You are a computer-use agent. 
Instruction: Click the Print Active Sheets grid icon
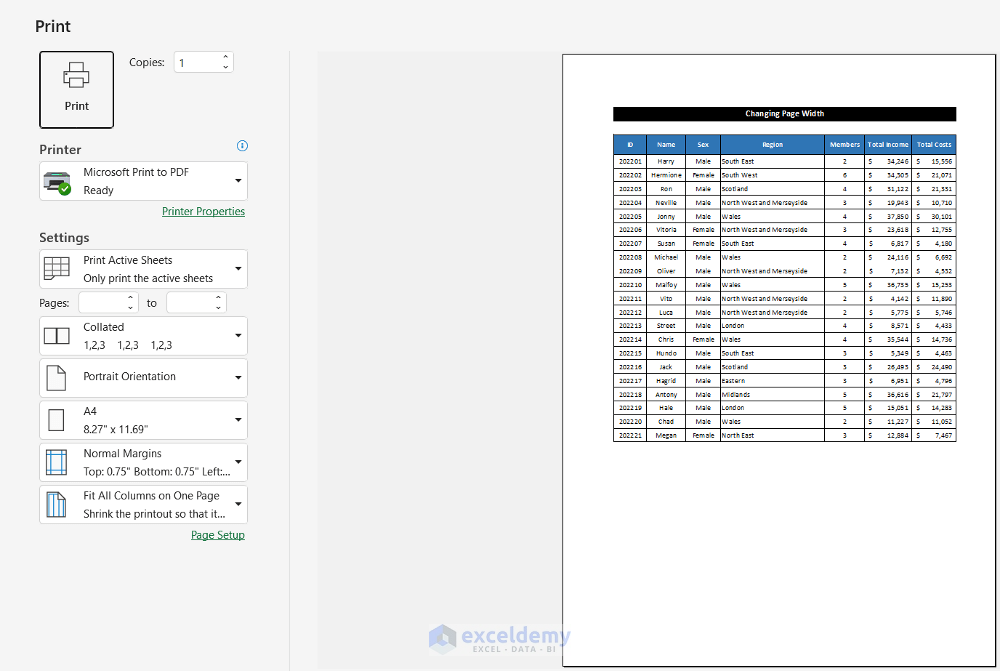point(57,269)
